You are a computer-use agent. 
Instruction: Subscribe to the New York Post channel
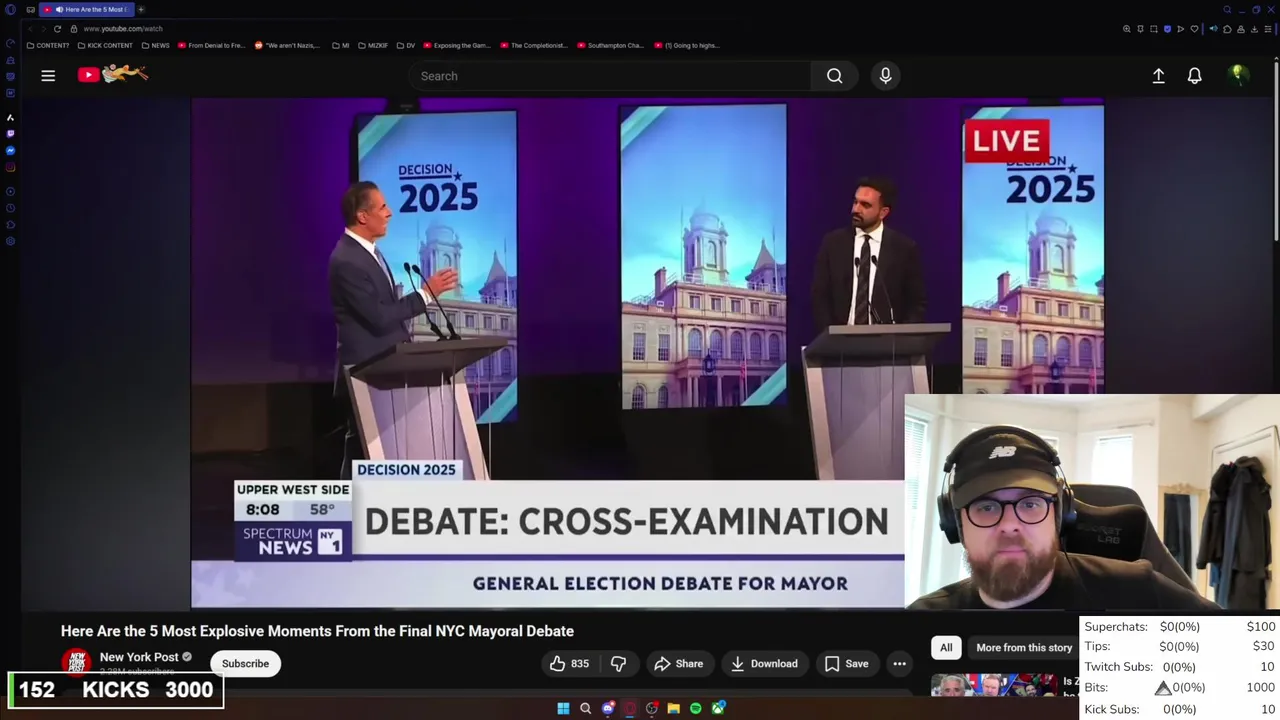tap(245, 663)
